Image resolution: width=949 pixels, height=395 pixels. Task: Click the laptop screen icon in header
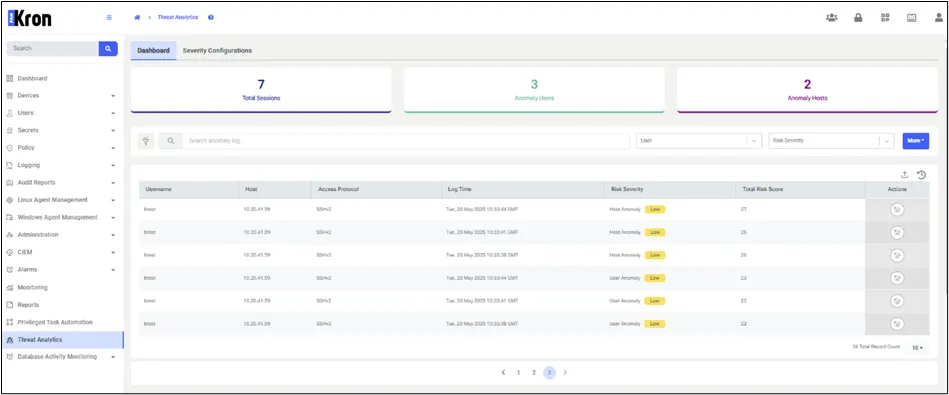point(911,18)
